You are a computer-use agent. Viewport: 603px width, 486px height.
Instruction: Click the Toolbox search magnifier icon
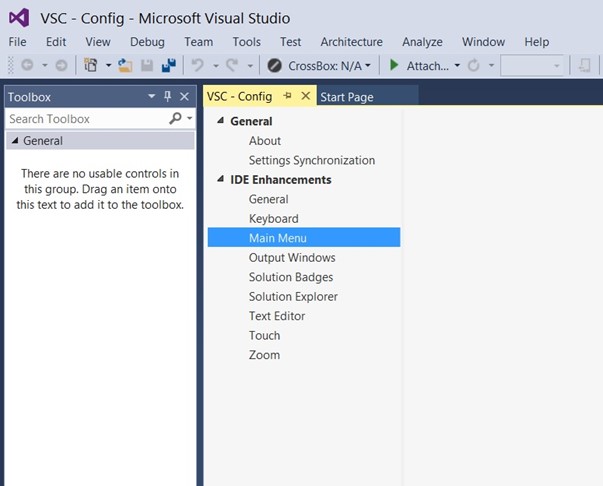click(x=175, y=118)
